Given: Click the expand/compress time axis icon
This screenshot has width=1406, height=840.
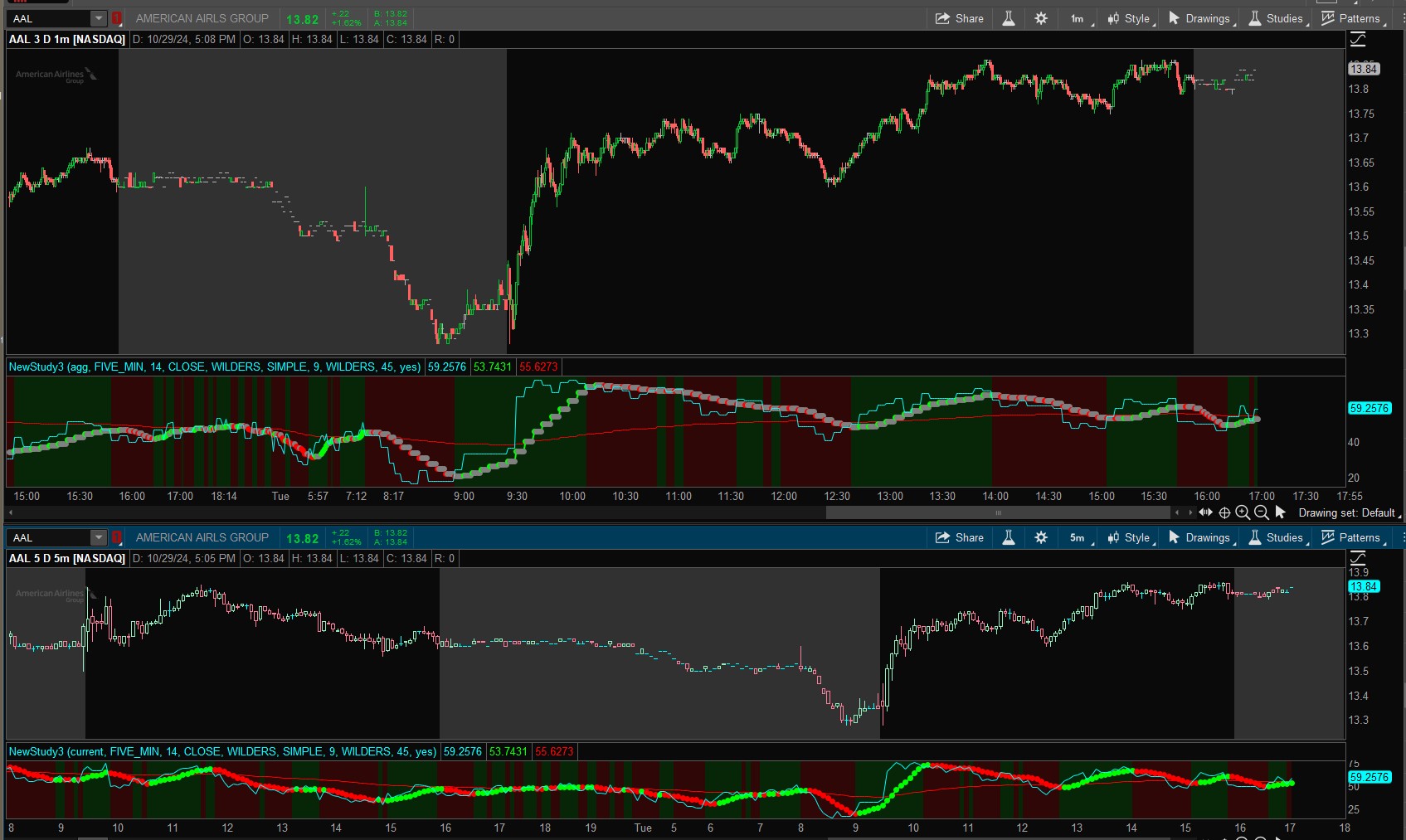Looking at the screenshot, I should click(1206, 512).
